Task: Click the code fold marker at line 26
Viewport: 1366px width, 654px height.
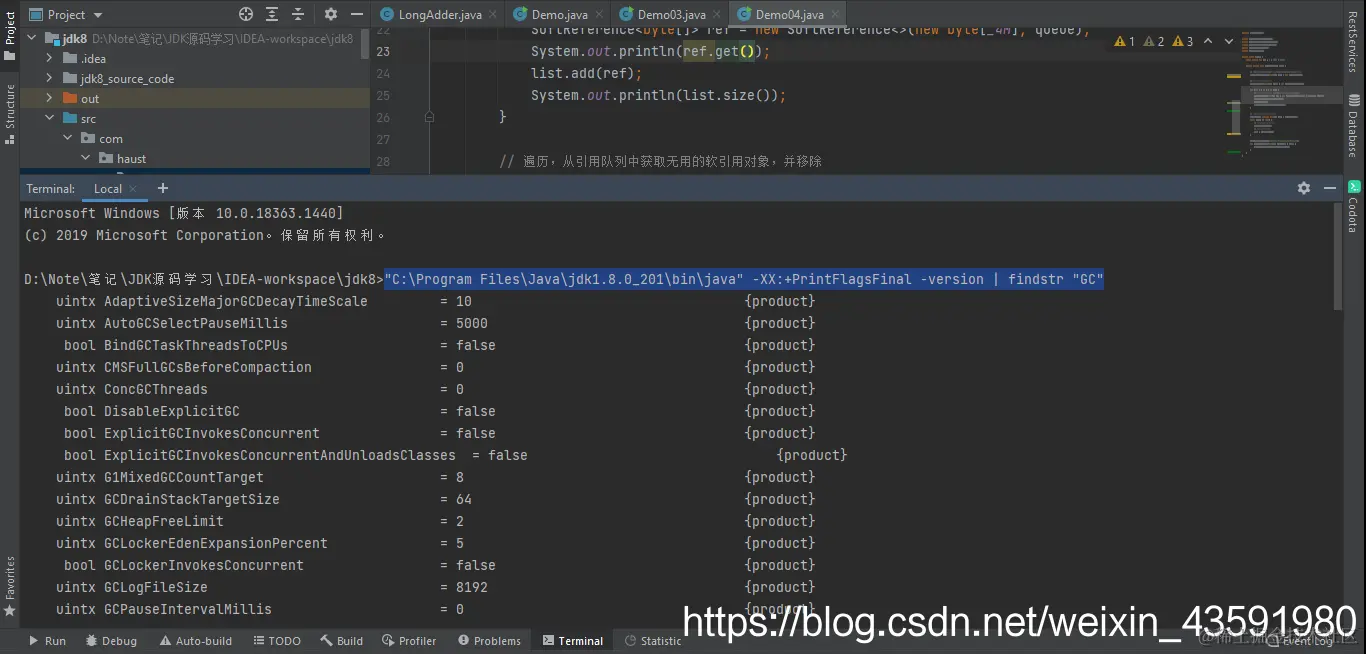Action: pos(429,117)
